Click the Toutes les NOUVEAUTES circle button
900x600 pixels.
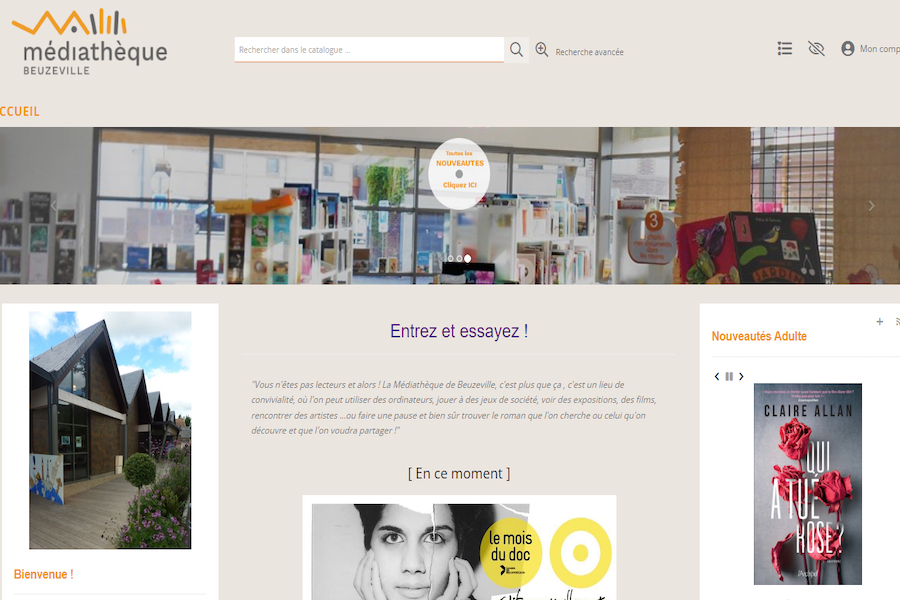point(459,173)
